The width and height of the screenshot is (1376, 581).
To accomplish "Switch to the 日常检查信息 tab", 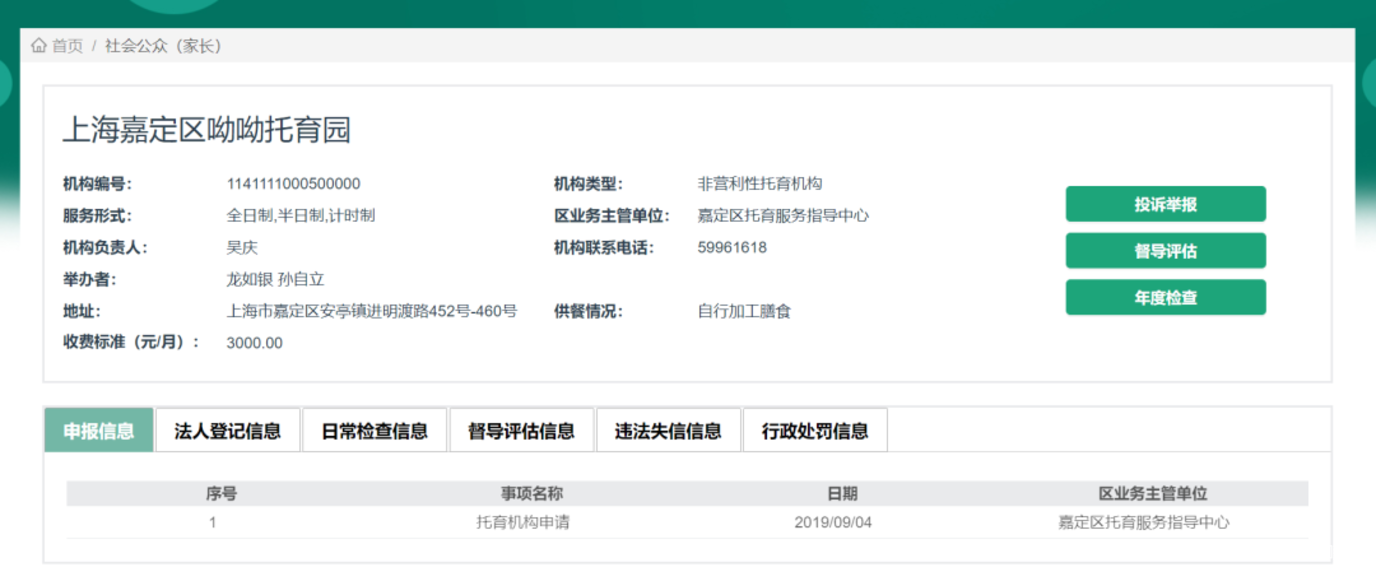I will (x=375, y=431).
